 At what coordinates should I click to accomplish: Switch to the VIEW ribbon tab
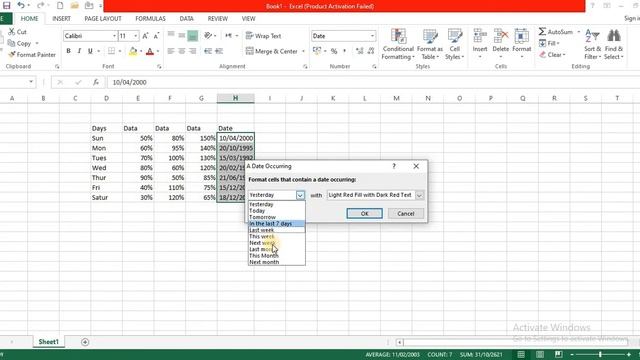click(x=248, y=19)
